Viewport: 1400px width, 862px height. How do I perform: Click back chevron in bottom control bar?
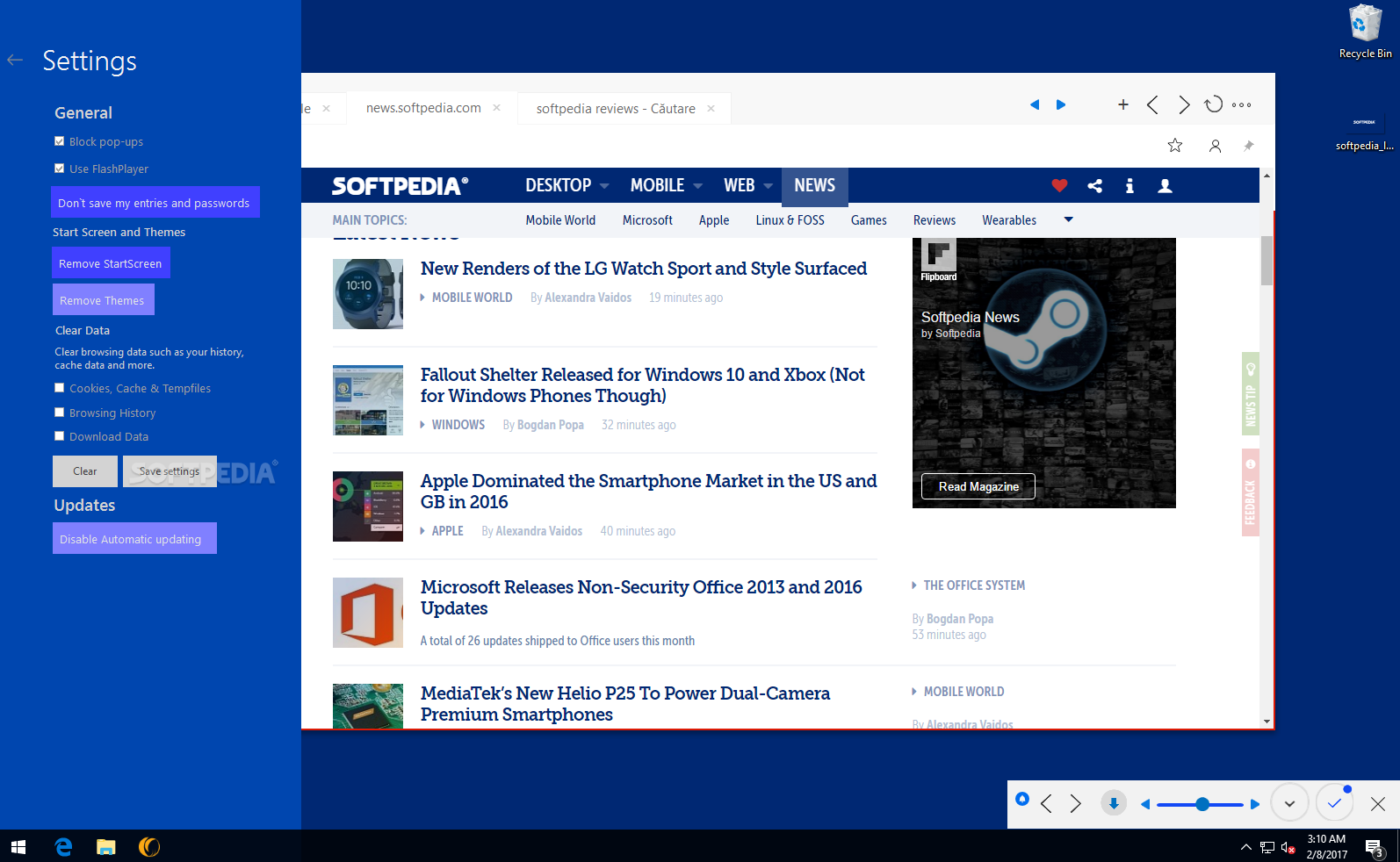[x=1046, y=803]
